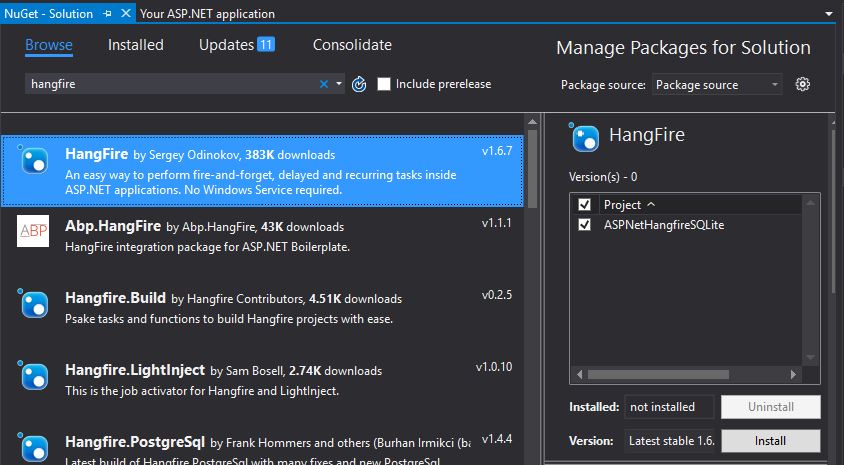Open the search history dropdown arrow
Viewport: 844px width, 465px height.
(339, 84)
